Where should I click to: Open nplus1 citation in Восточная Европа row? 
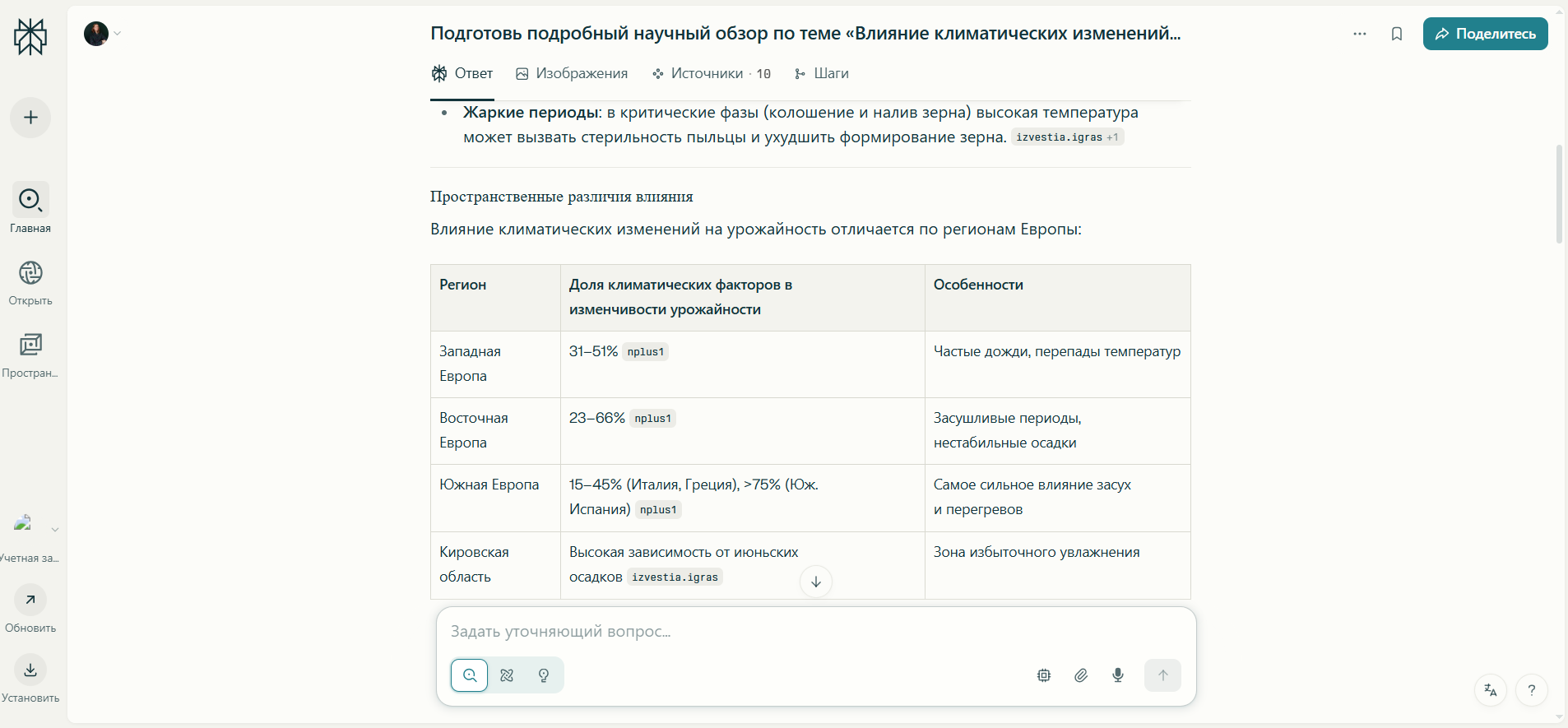coord(652,419)
